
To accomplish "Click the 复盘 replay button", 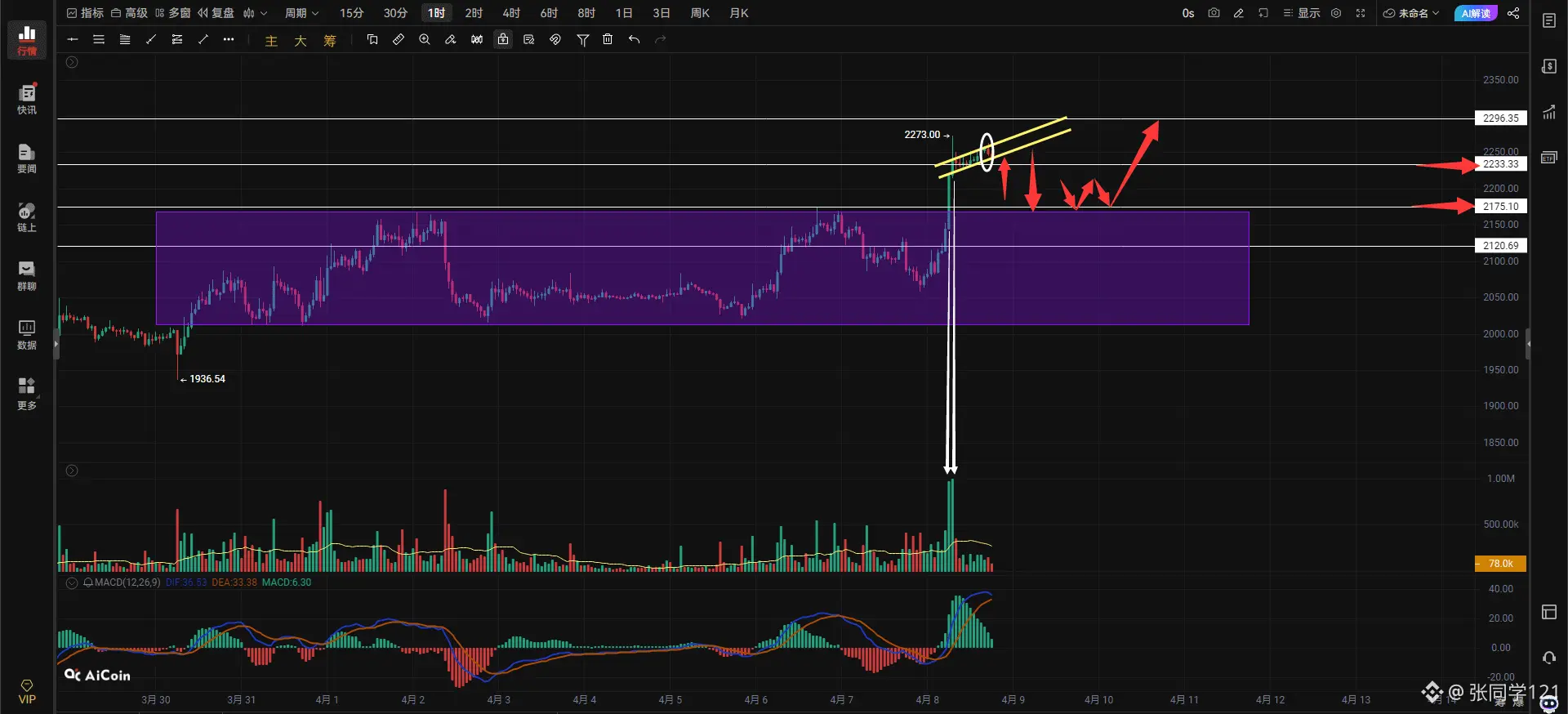I will 216,13.
